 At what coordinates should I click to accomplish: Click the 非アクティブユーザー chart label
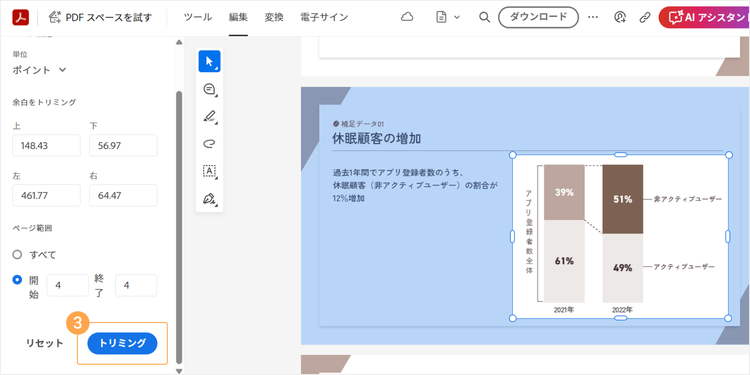point(687,199)
